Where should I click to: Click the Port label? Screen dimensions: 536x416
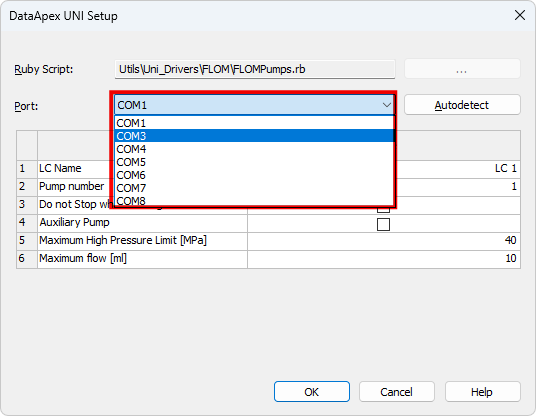(26, 106)
